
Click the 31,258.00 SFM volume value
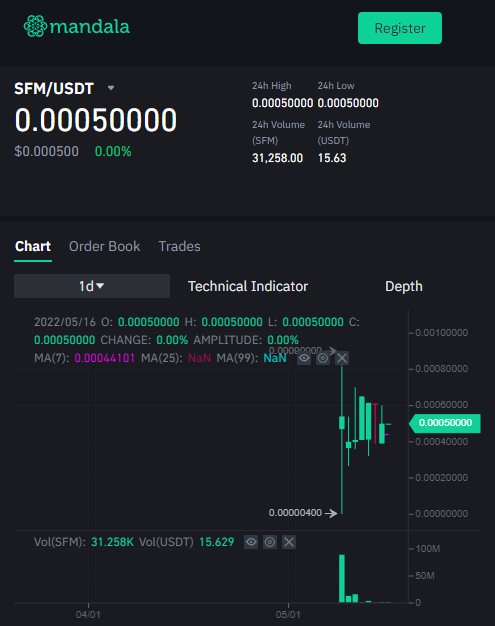(277, 158)
